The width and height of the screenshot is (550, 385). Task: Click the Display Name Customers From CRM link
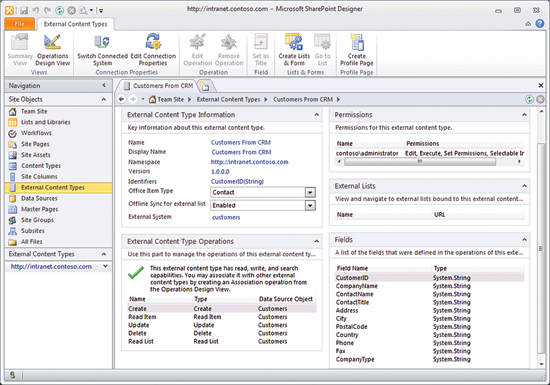tap(241, 152)
